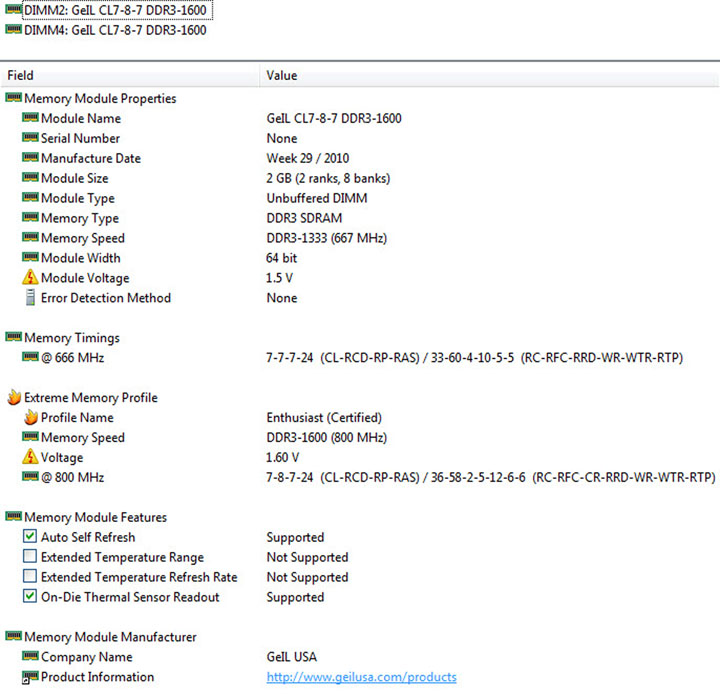Select the 64 bit value
720x697 pixels.
tap(281, 258)
